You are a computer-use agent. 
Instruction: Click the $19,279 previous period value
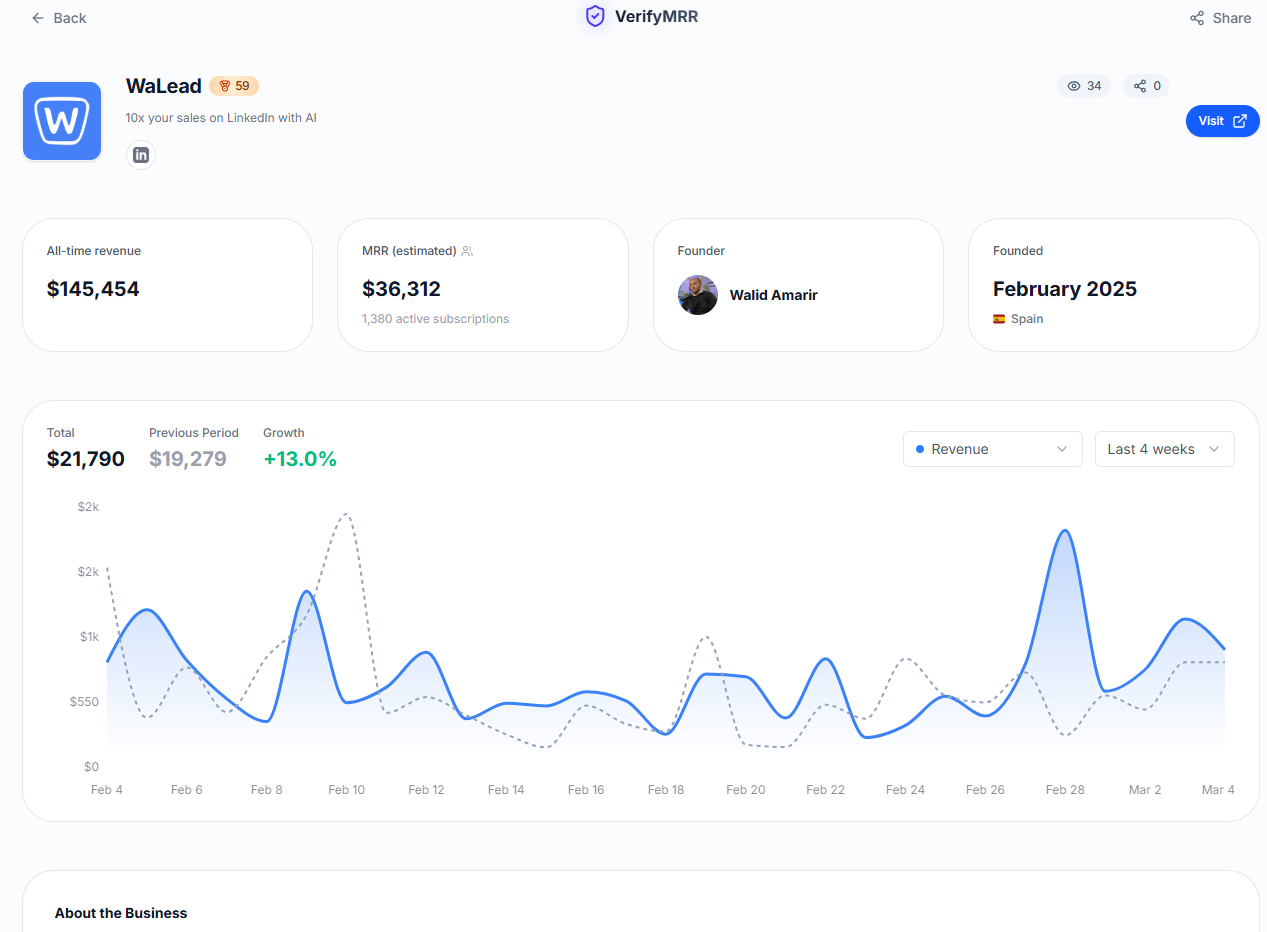(188, 459)
